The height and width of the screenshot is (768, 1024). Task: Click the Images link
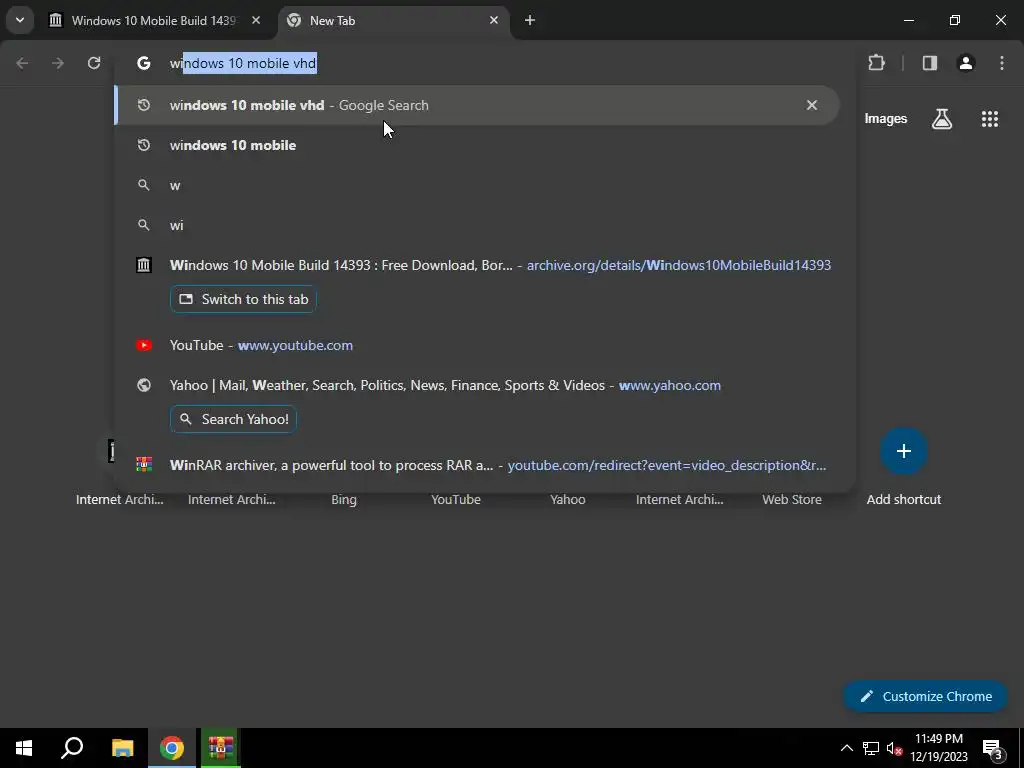coord(886,119)
